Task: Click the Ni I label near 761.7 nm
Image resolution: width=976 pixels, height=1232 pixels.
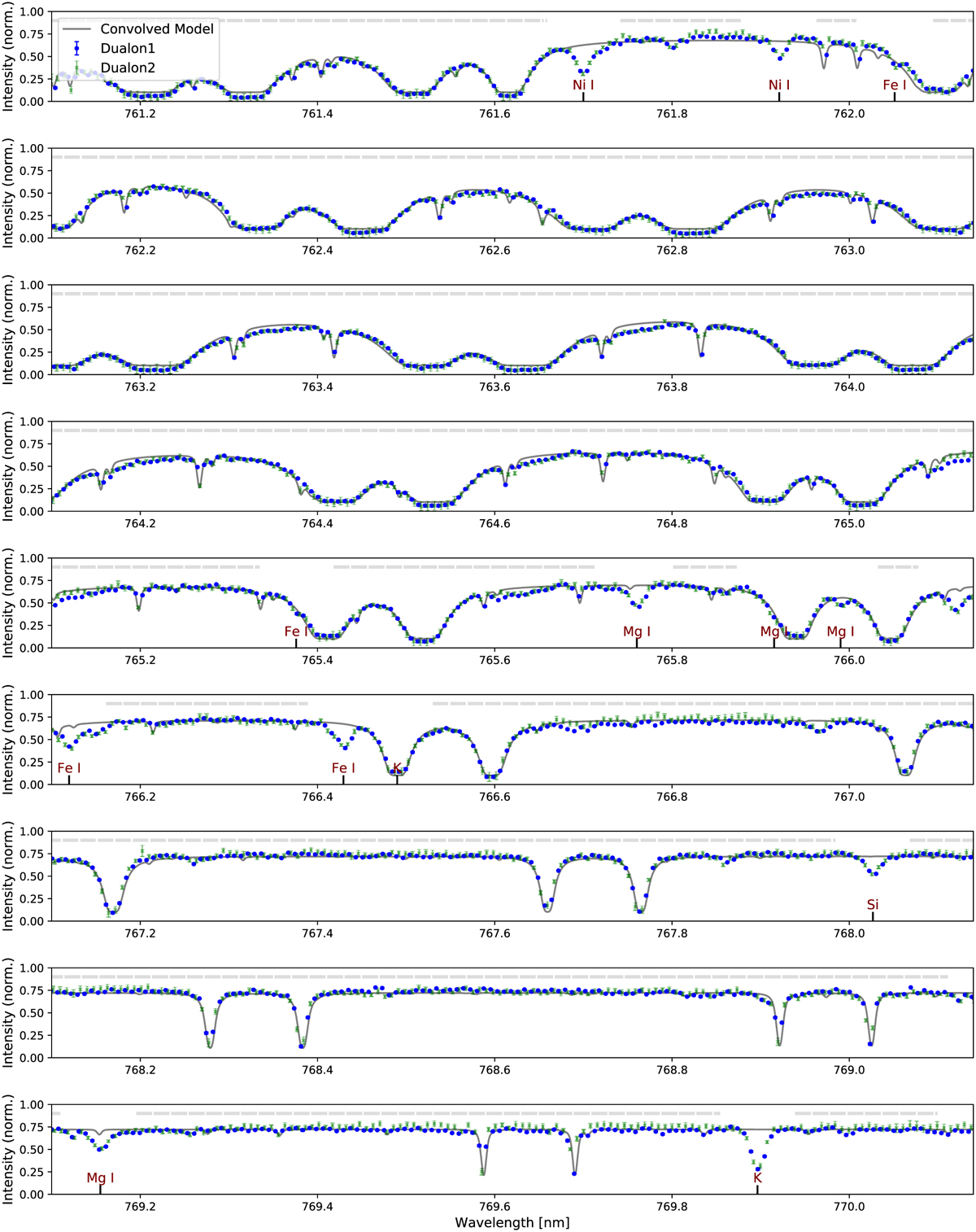Action: 583,85
